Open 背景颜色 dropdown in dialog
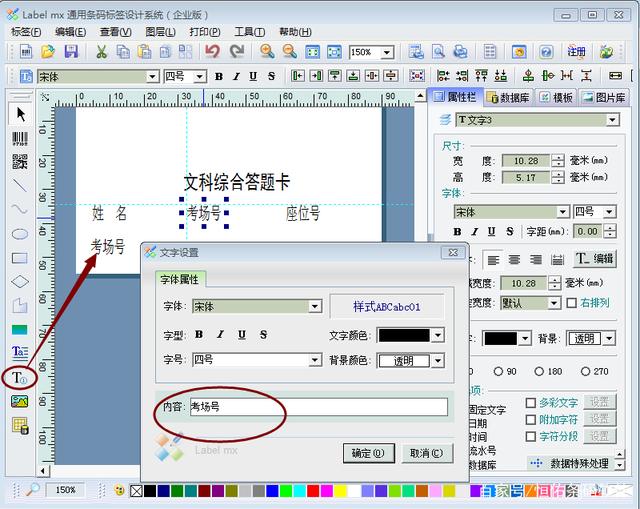 438,361
